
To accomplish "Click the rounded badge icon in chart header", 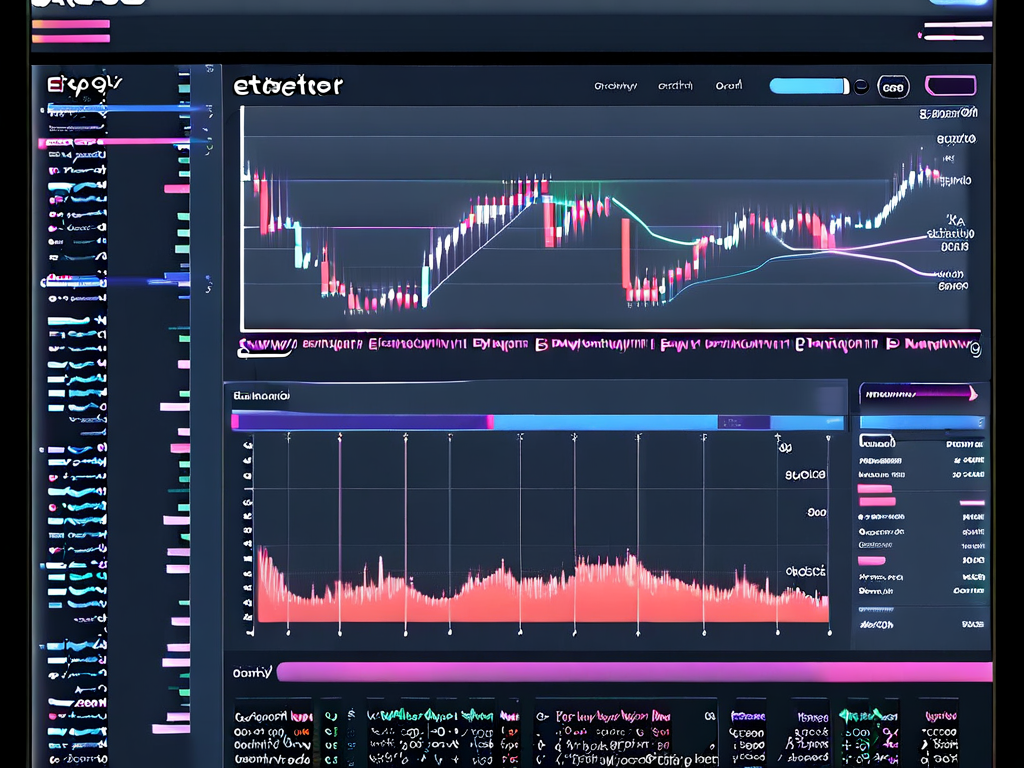I will [x=893, y=87].
